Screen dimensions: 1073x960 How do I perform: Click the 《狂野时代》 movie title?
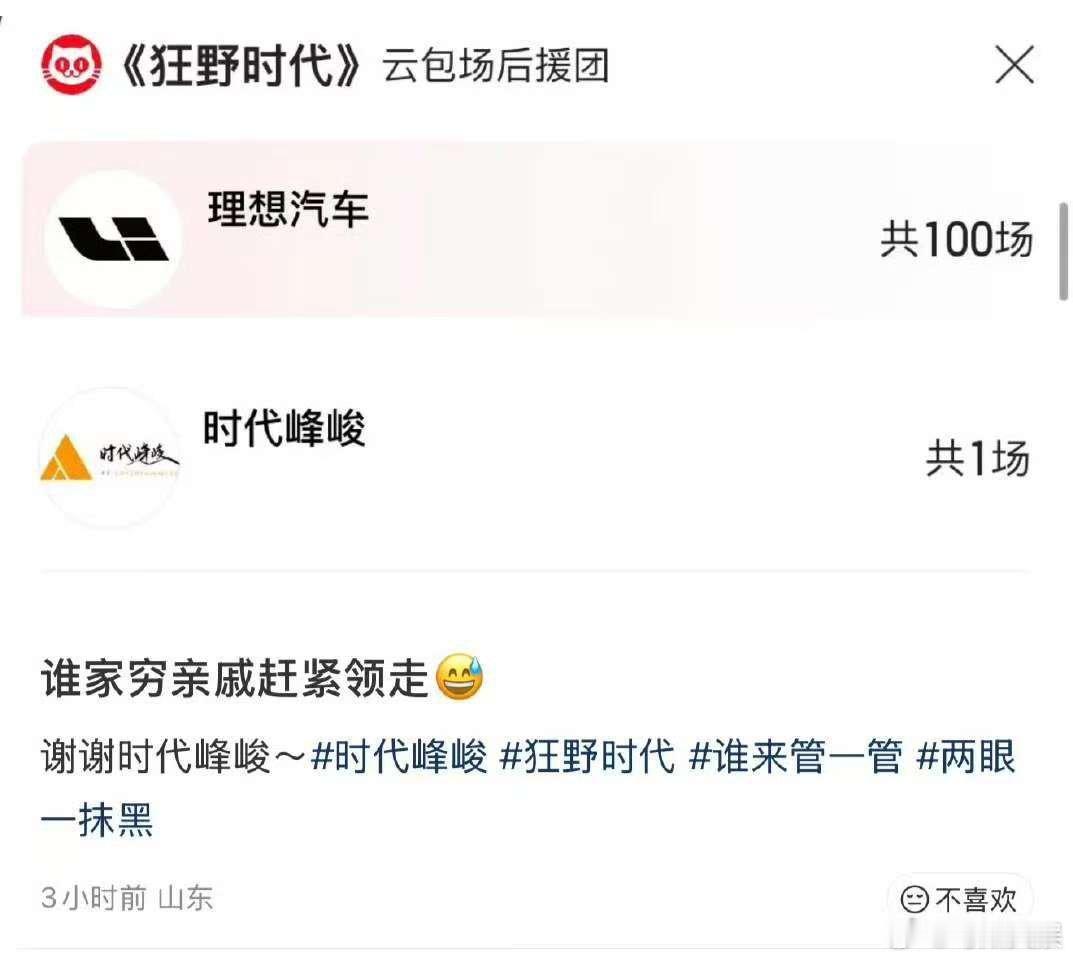tap(241, 66)
